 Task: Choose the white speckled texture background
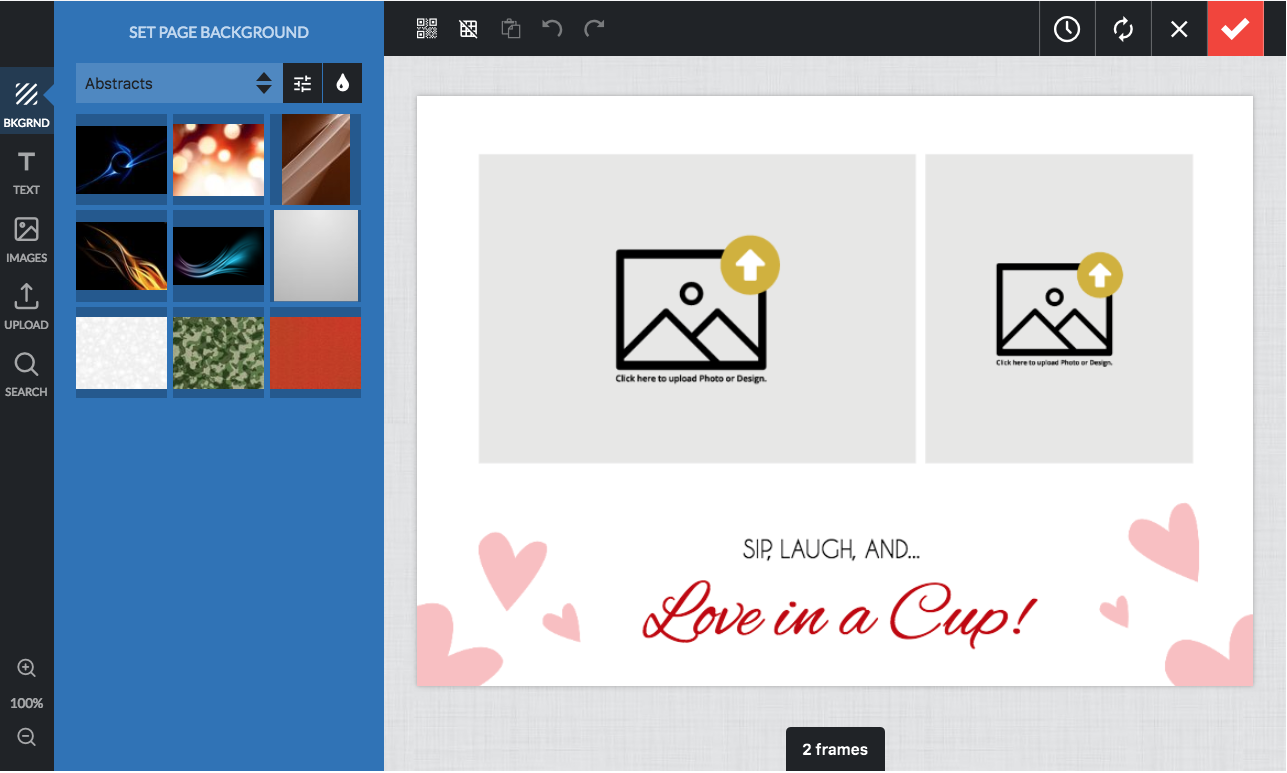122,353
